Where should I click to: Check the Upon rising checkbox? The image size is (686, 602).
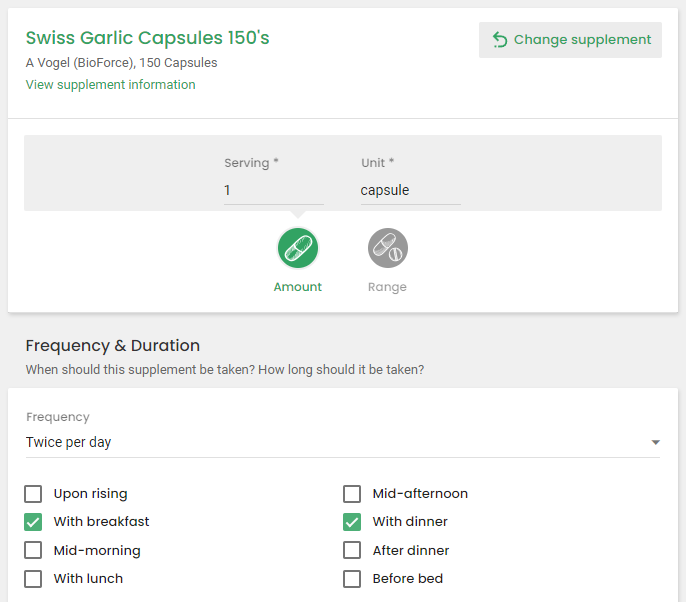click(33, 494)
